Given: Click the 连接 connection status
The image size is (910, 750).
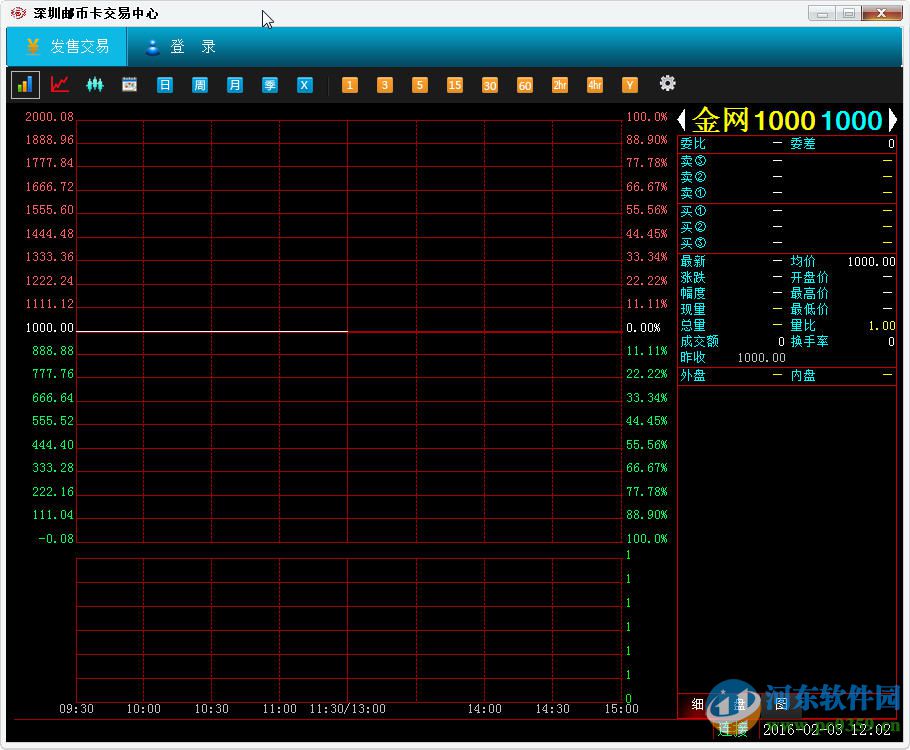Looking at the screenshot, I should point(733,729).
